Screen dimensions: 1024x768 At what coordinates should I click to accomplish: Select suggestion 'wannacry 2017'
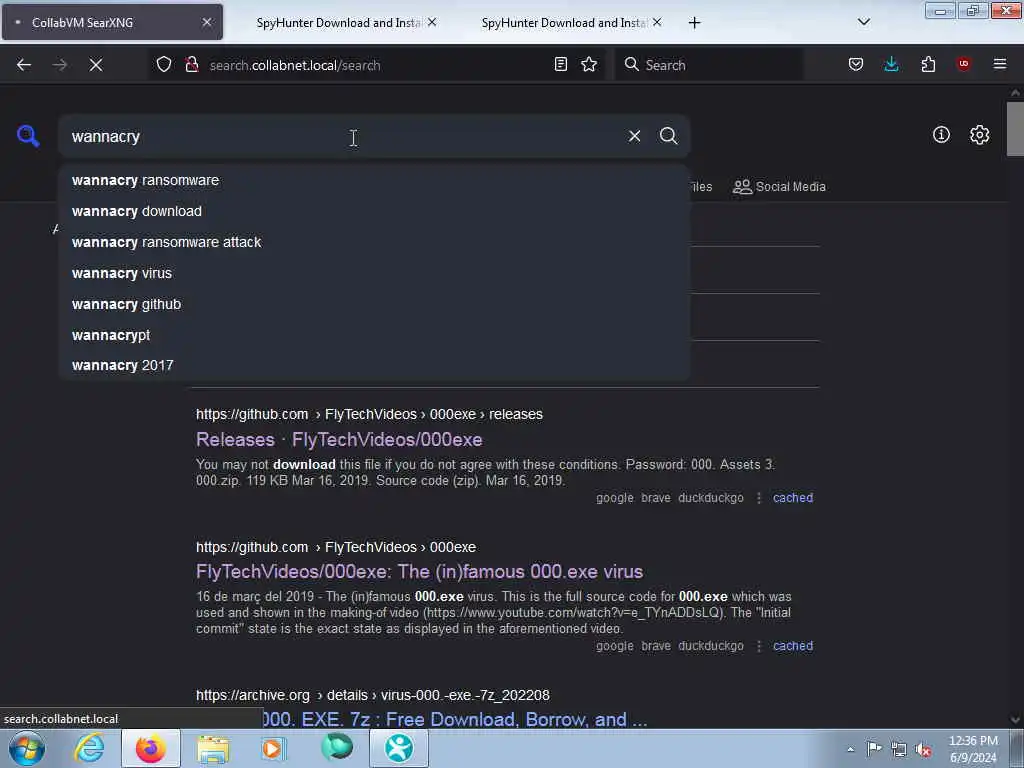point(374,365)
